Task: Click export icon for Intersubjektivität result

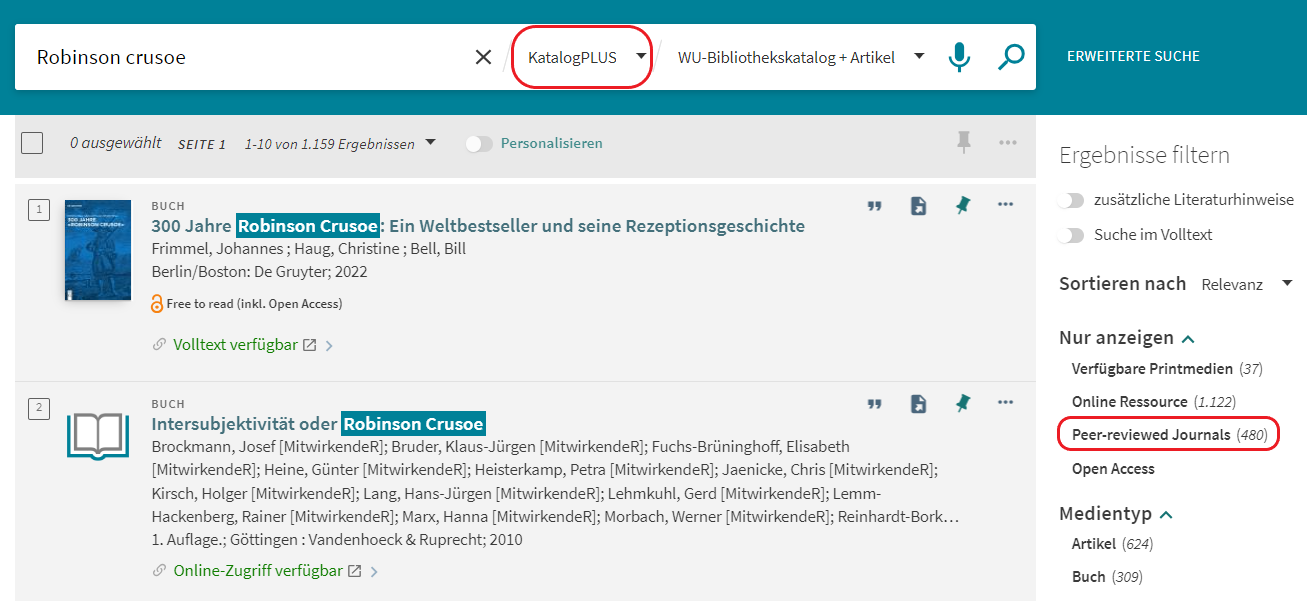Action: 918,404
